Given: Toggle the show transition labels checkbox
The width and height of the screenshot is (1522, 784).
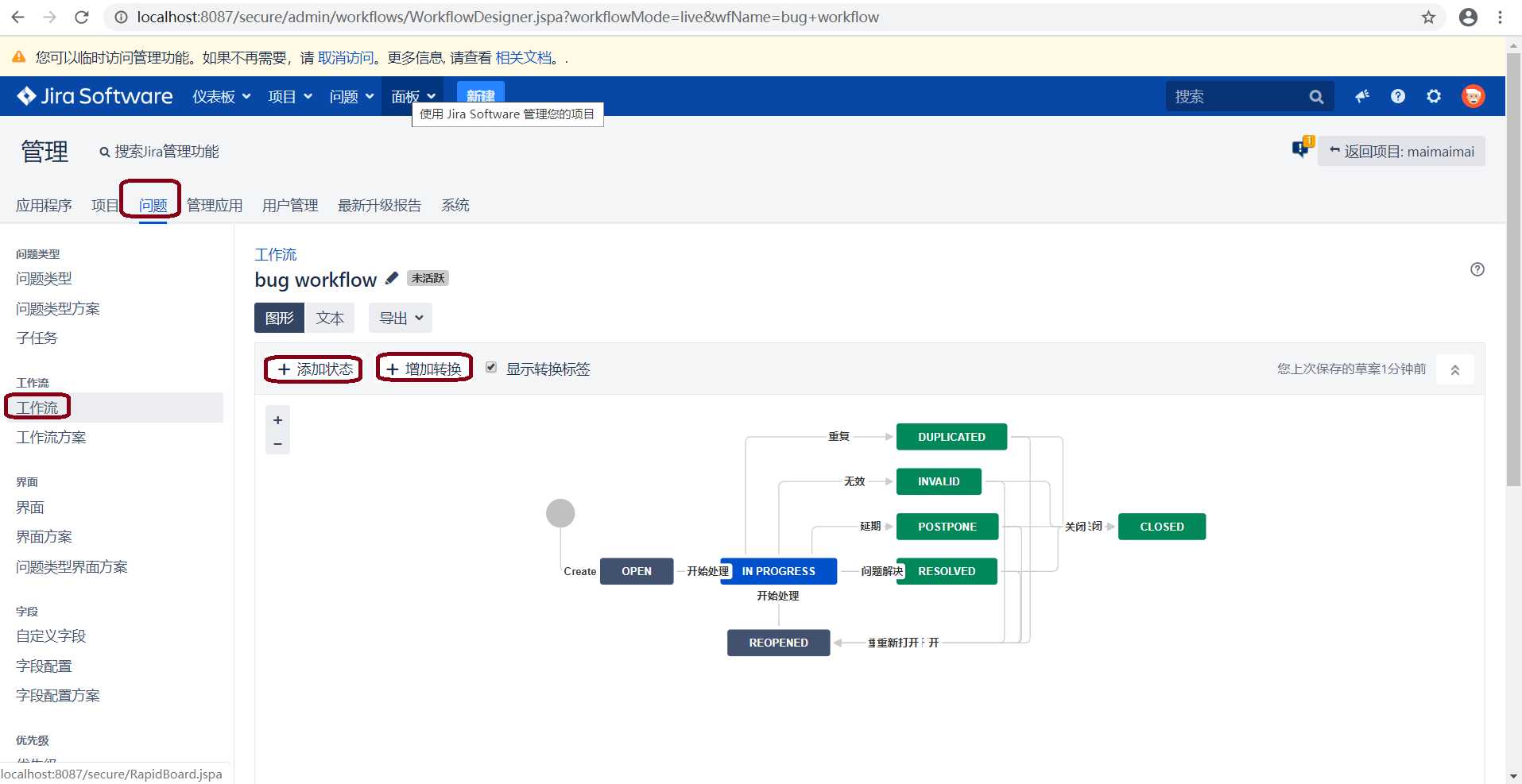Looking at the screenshot, I should click(x=491, y=367).
